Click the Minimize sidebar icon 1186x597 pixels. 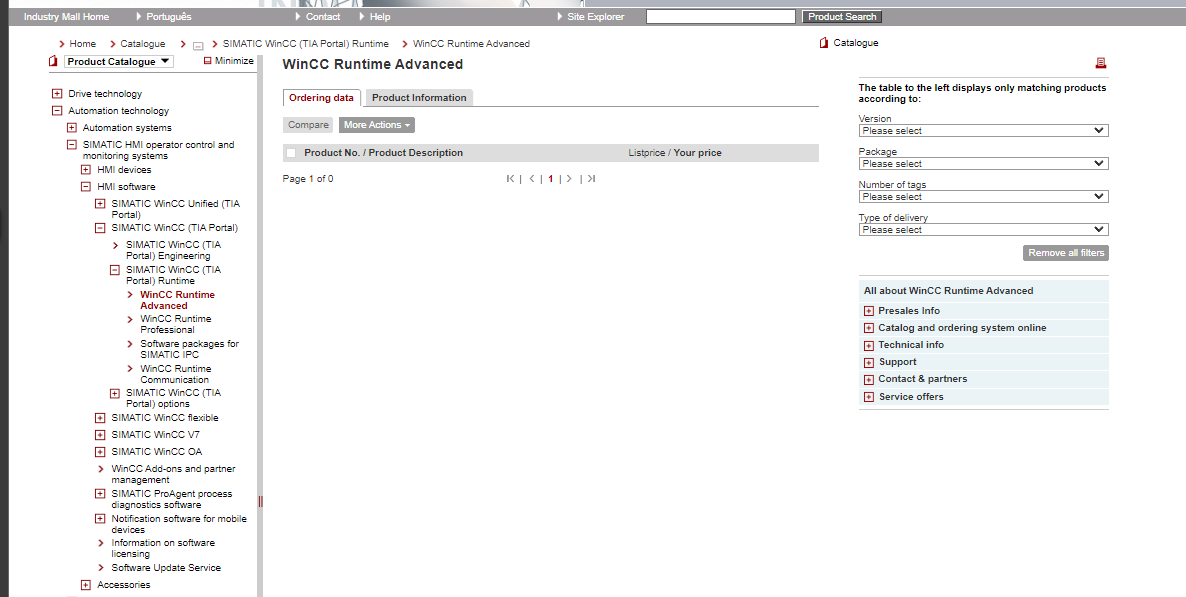pos(207,61)
